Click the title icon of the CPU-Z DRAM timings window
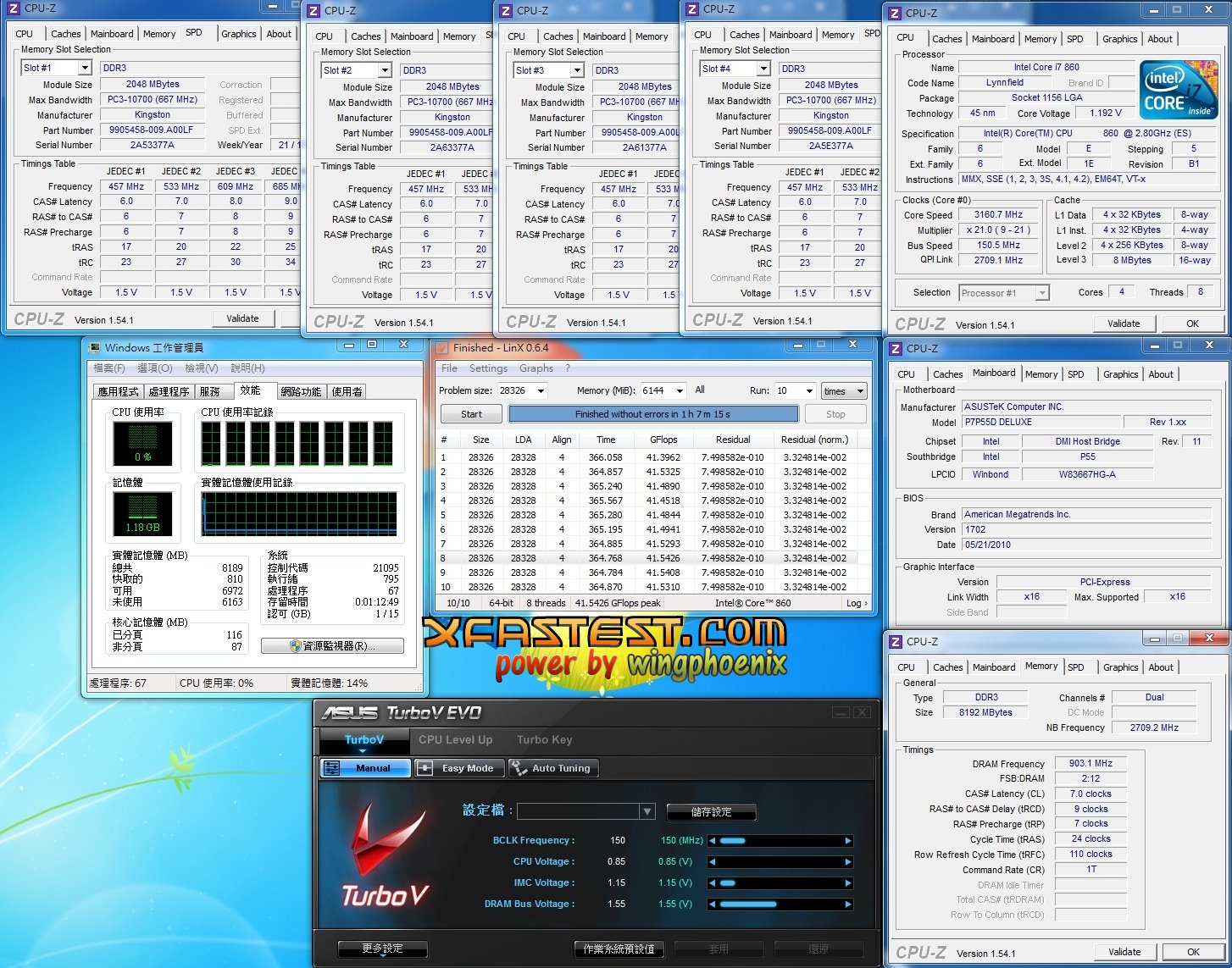Viewport: 1232px width, 968px height. pyautogui.click(x=896, y=641)
